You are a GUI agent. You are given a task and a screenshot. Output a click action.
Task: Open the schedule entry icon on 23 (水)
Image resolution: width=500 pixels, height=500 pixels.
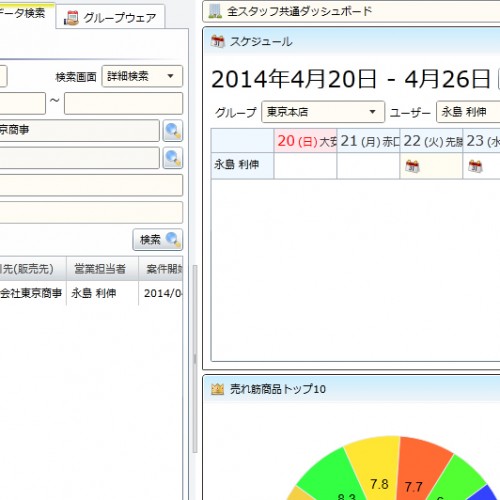point(475,166)
